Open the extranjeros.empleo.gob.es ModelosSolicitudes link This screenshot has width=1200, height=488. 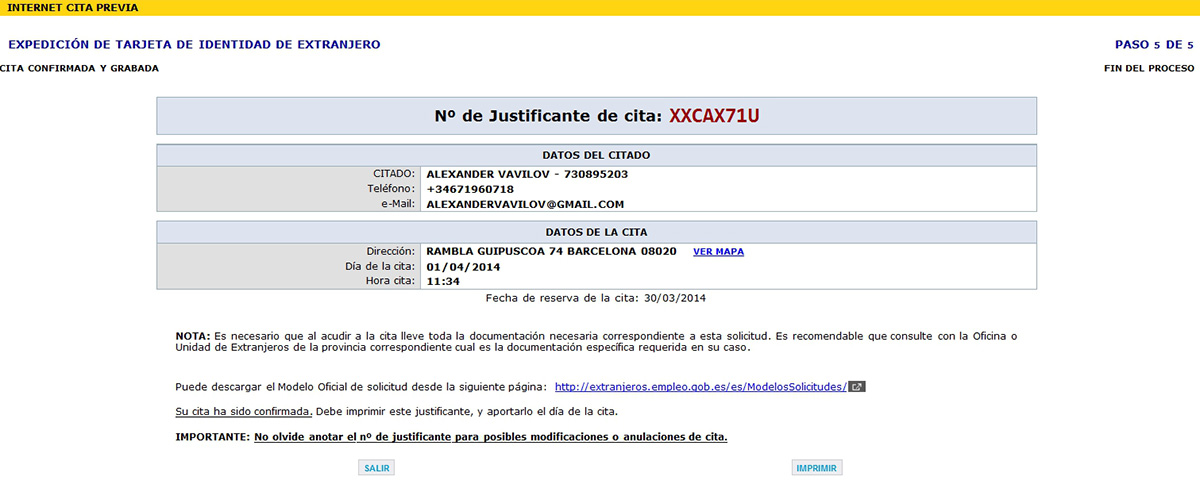coord(700,387)
